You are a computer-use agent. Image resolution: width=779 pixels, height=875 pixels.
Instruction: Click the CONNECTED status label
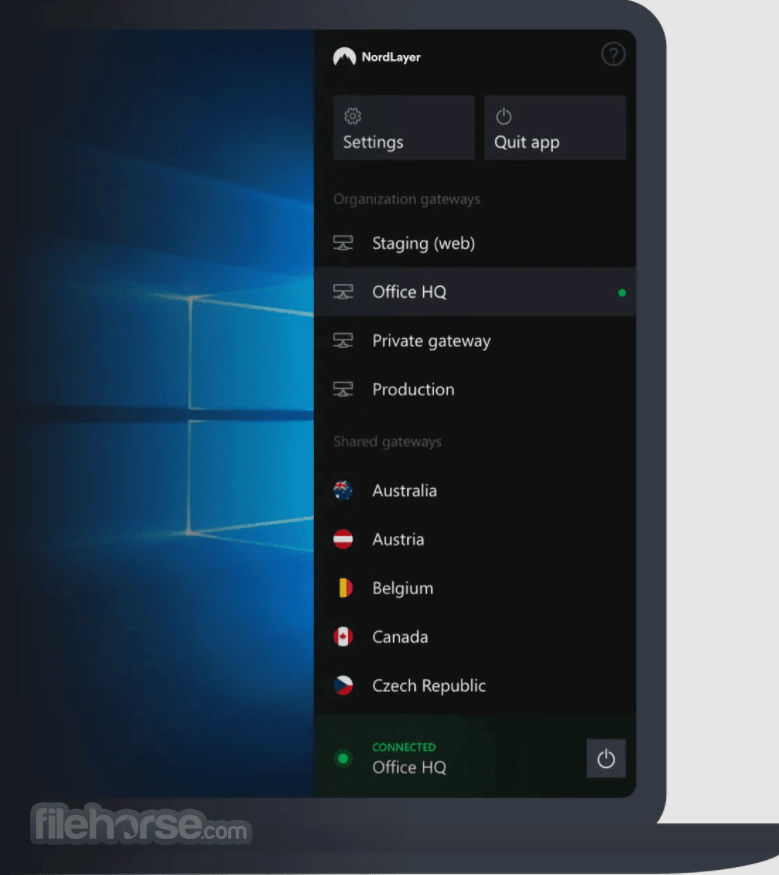click(404, 747)
